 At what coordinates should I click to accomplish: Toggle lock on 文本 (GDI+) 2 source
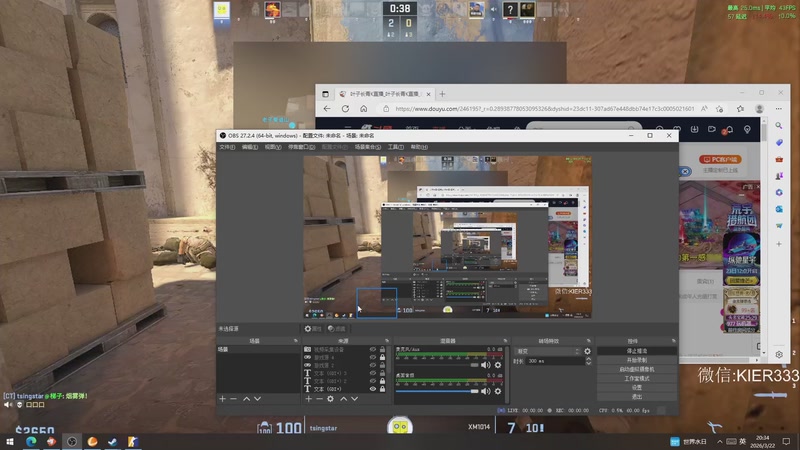click(x=382, y=381)
